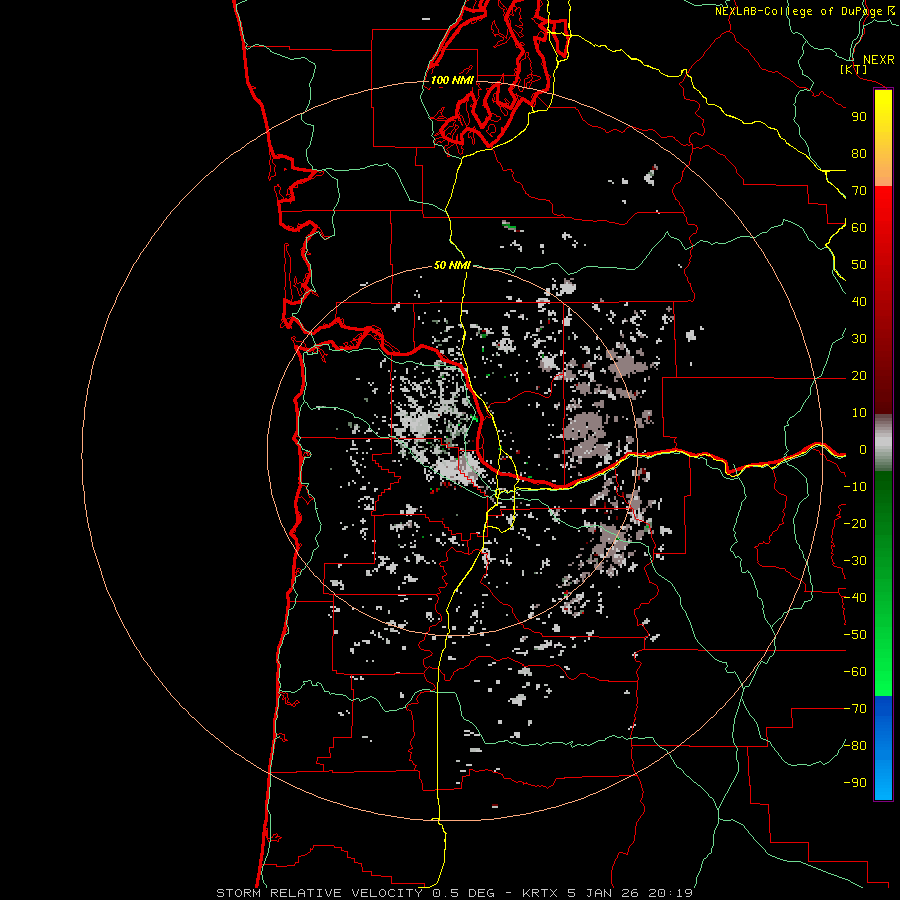Screen dimensions: 900x900
Task: Click the "STORM RELATIVE VELOCITY 0.5 DEG" caption
Action: tap(355, 893)
